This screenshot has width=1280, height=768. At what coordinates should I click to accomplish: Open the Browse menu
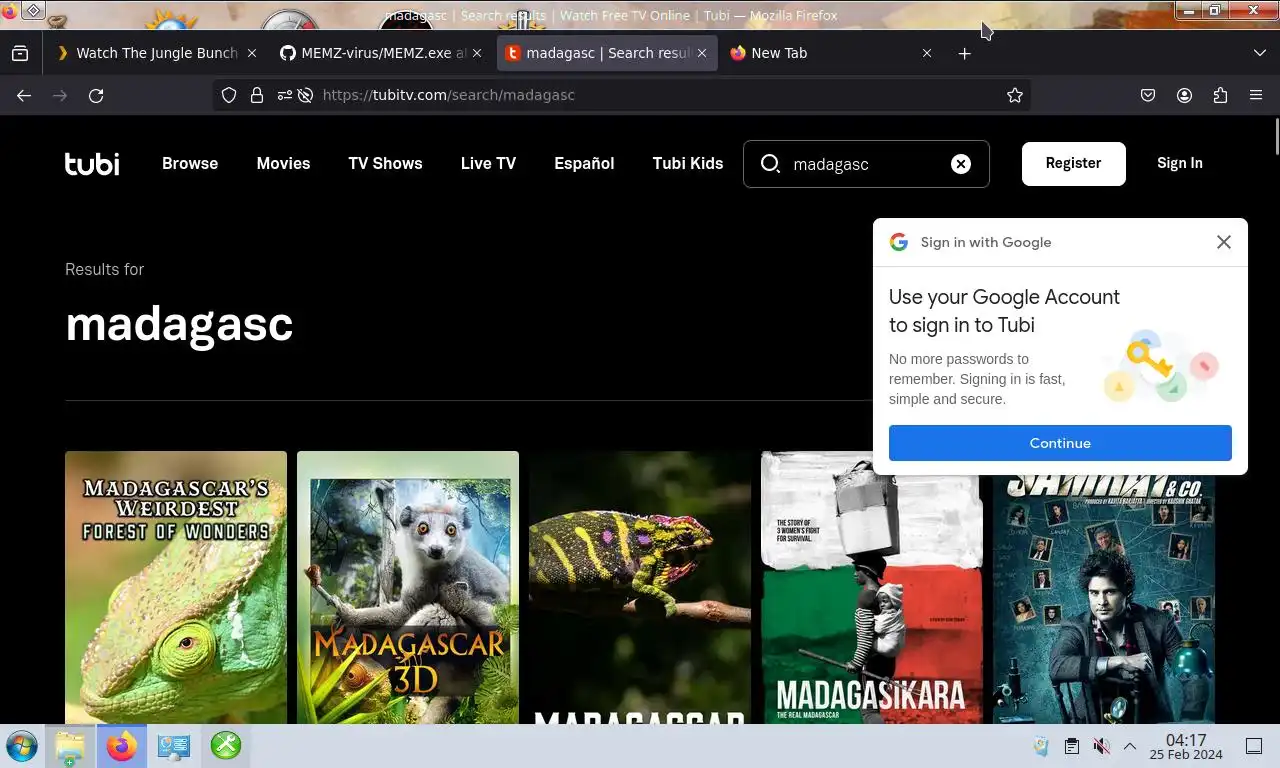[x=190, y=163]
